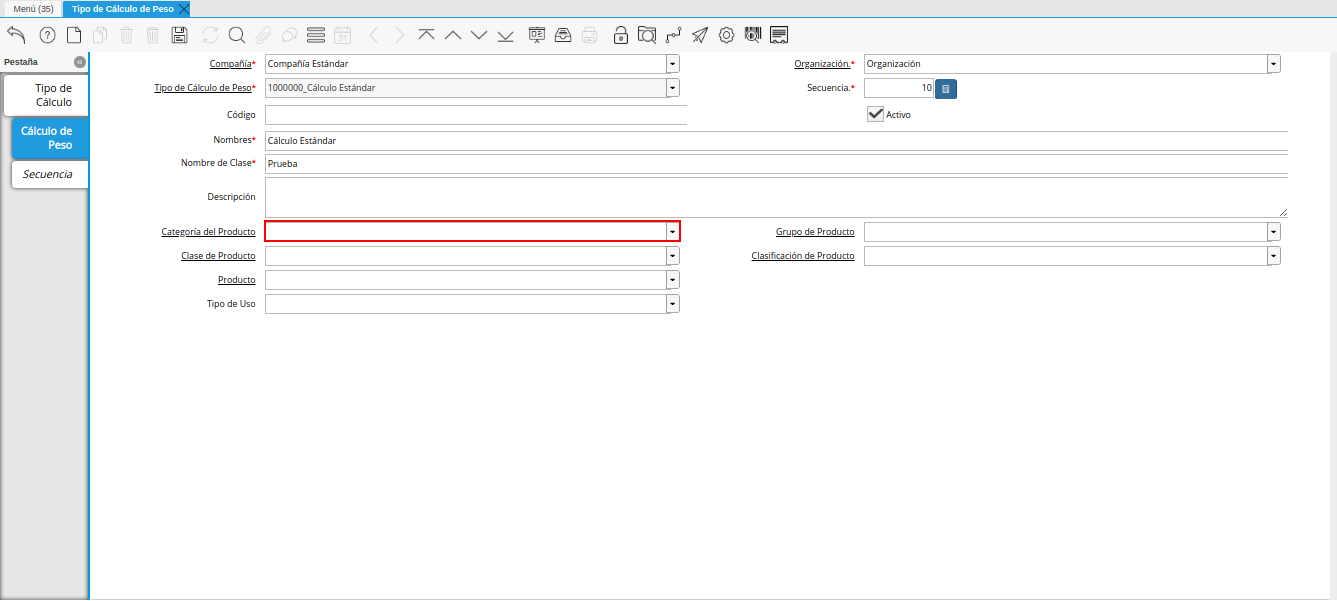
Task: Click the Clase de Producto label link
Action: 218,256
